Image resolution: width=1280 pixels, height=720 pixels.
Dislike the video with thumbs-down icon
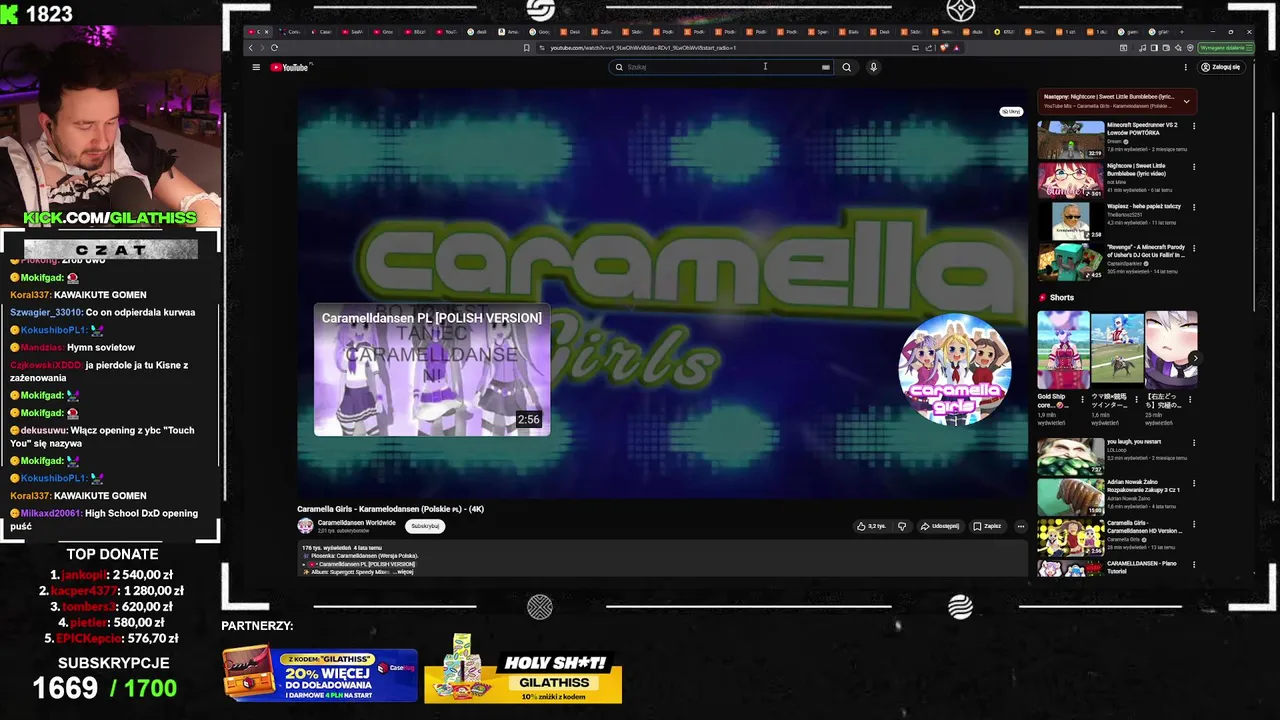[x=902, y=526]
